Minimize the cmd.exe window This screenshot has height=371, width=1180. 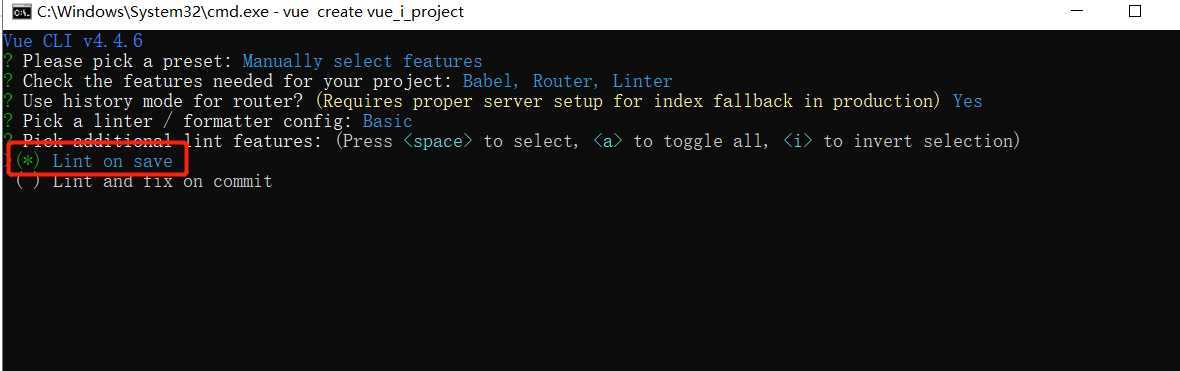(1079, 11)
